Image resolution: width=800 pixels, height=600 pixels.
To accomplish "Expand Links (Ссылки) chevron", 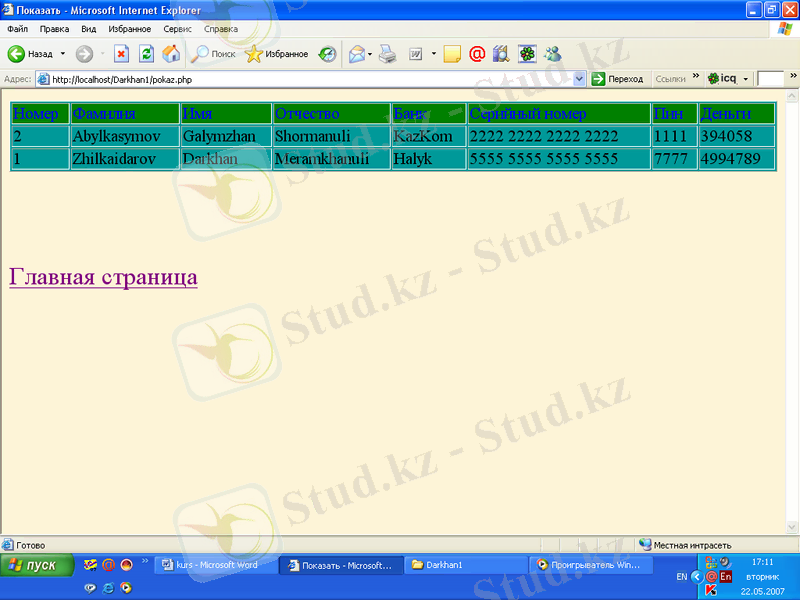I will pyautogui.click(x=695, y=76).
